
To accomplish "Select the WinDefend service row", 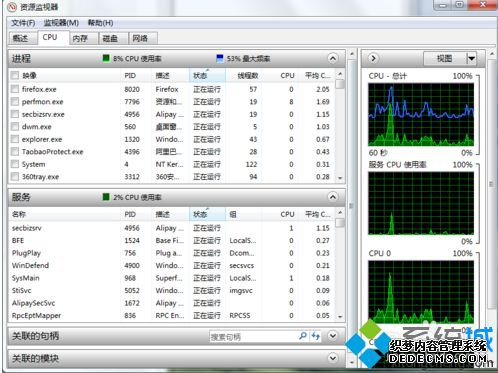I will click(172, 266).
